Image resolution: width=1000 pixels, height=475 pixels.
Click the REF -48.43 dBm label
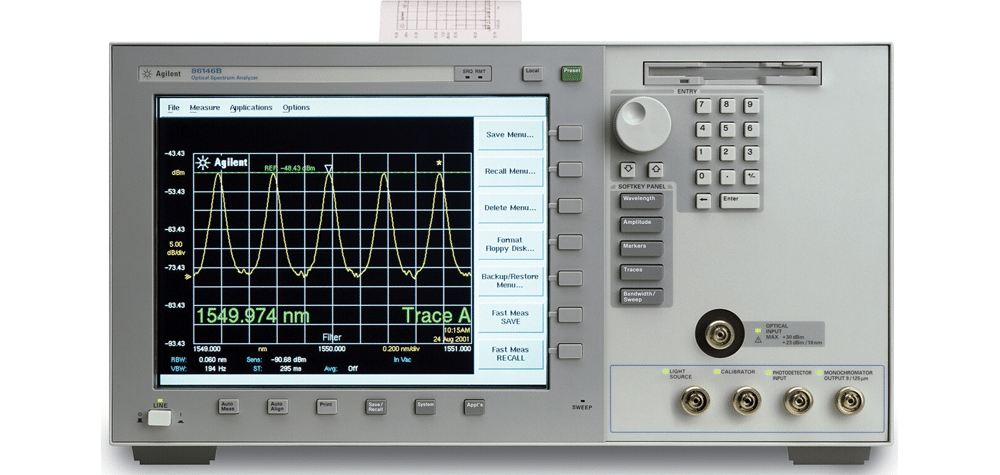[x=290, y=168]
